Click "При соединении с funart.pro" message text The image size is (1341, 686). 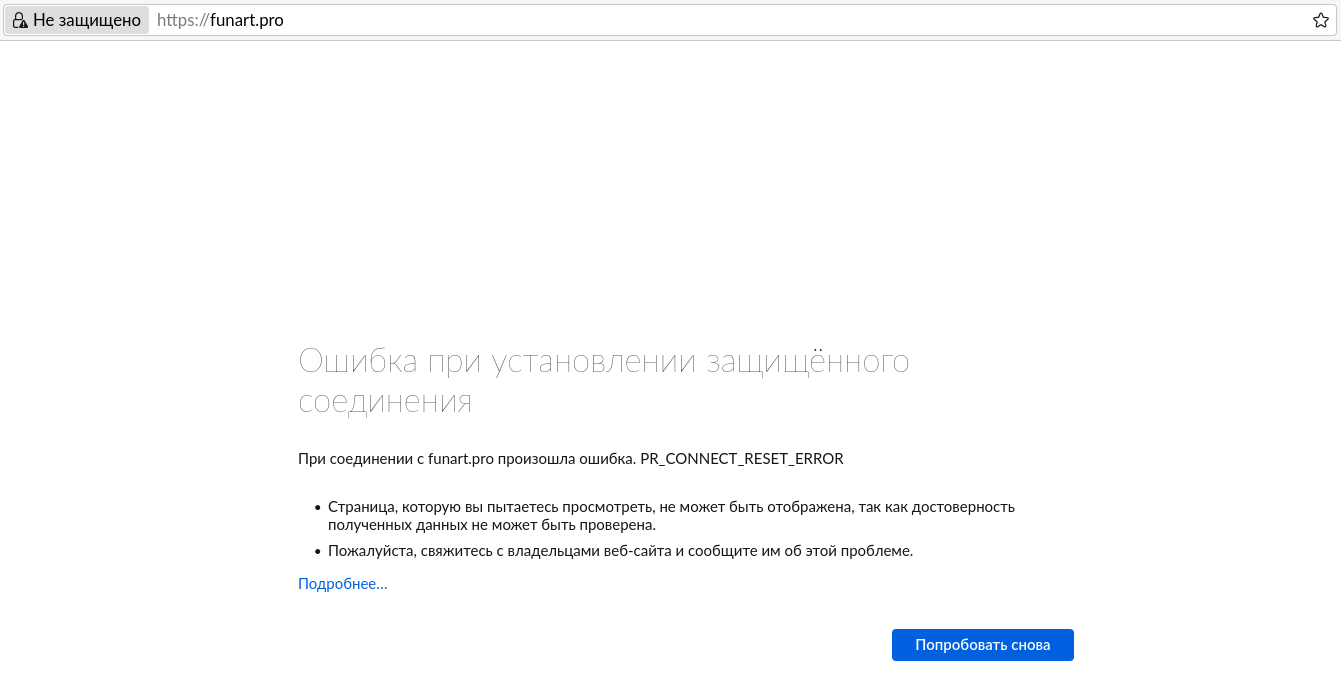click(395, 459)
